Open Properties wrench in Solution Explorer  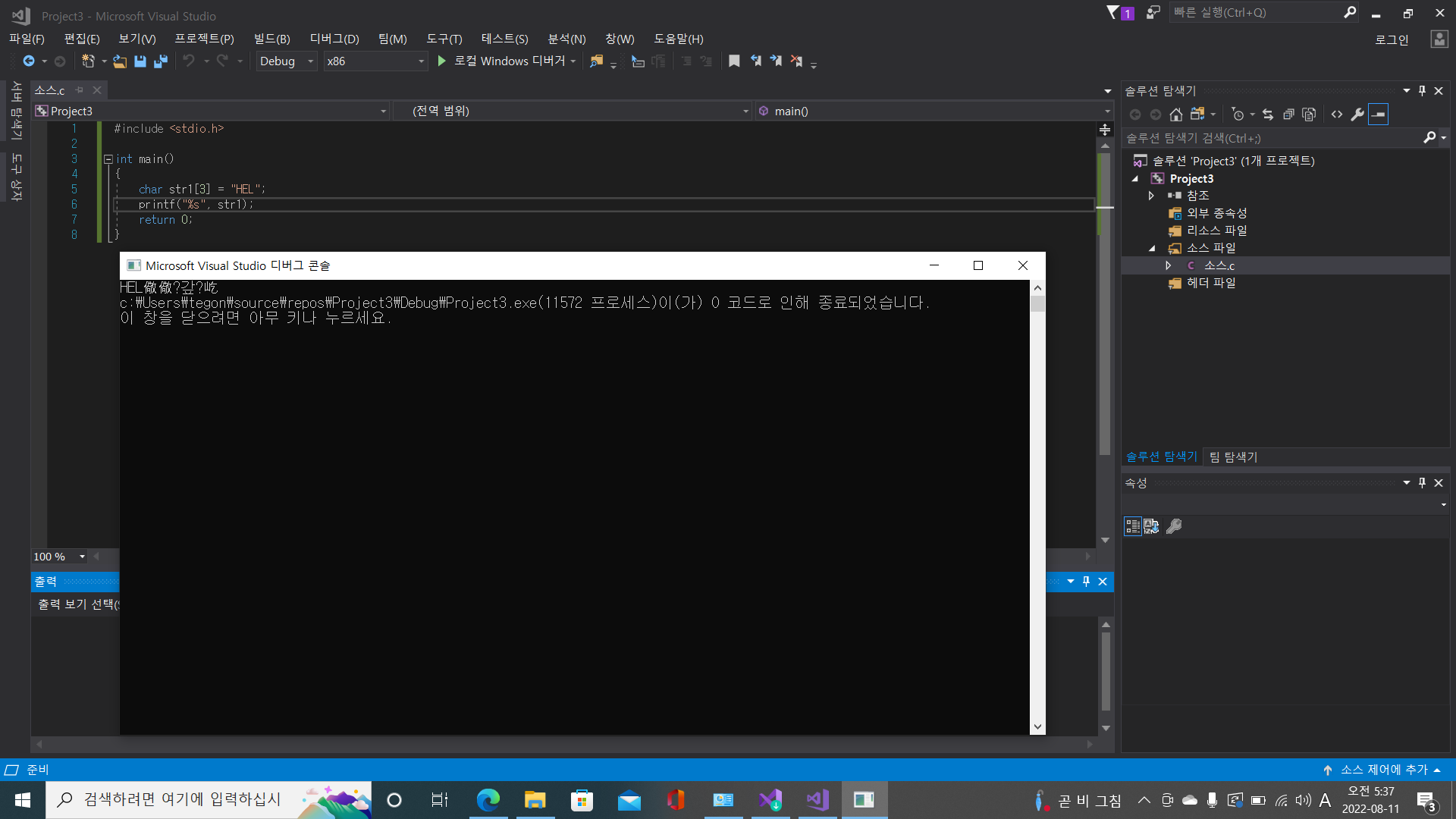1357,115
